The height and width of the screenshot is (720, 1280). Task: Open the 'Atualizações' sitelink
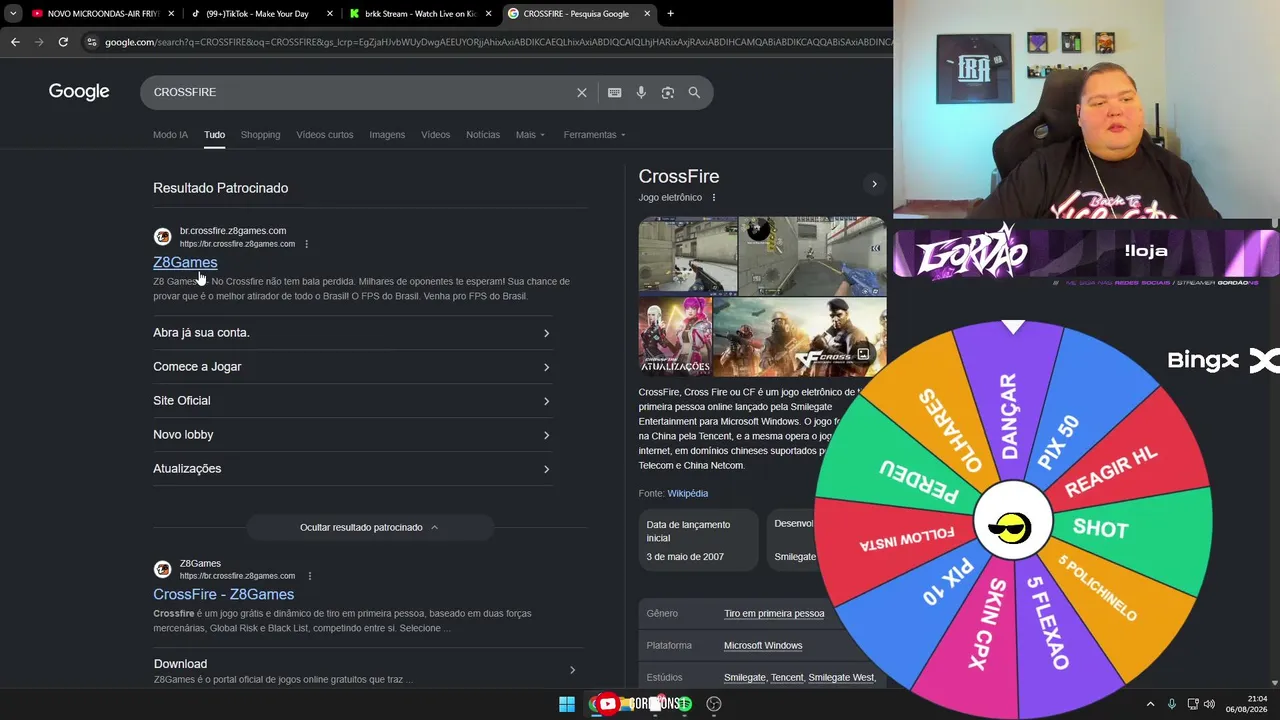coord(352,469)
